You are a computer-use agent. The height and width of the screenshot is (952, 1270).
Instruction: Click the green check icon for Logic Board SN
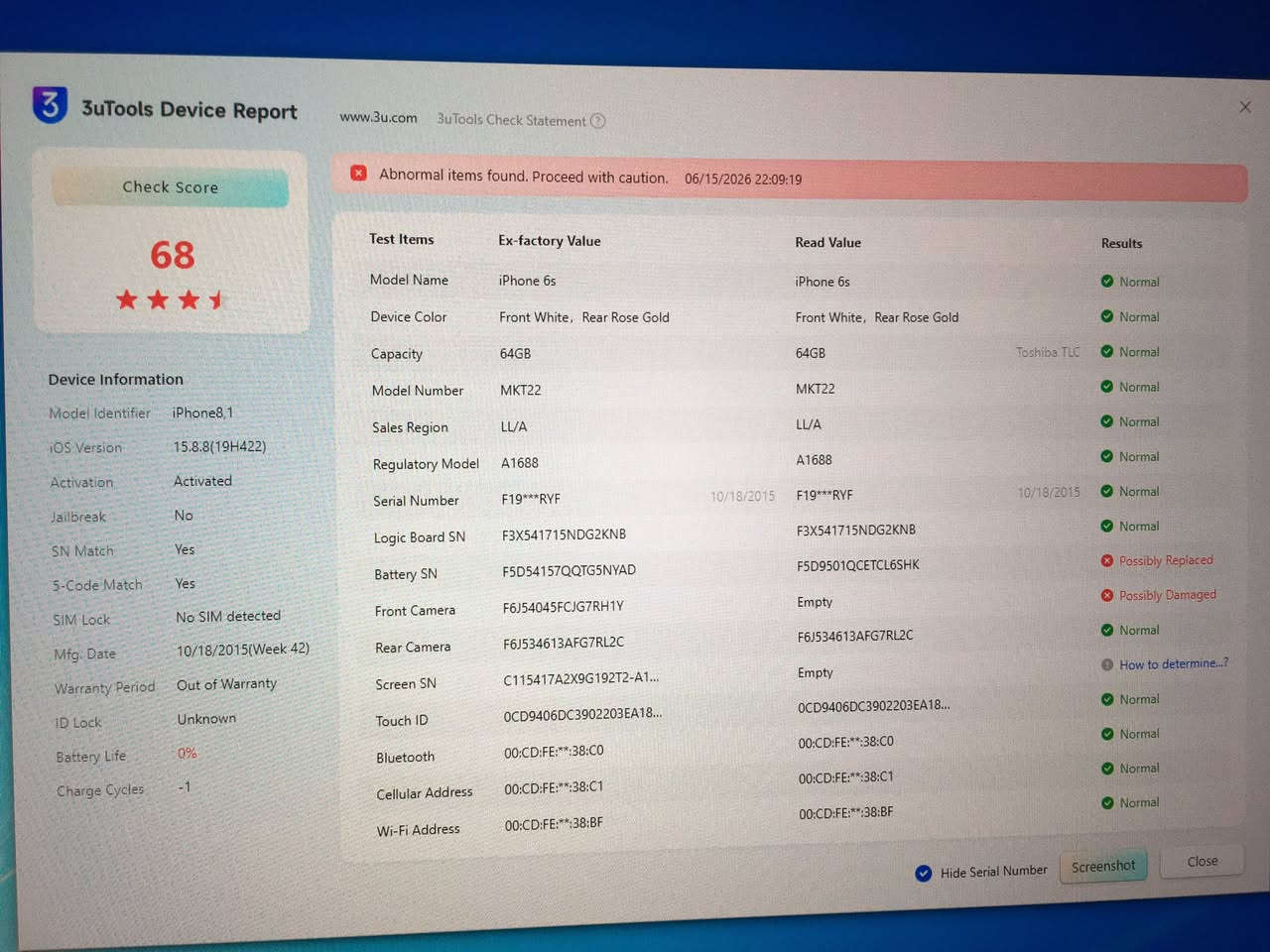point(1107,526)
